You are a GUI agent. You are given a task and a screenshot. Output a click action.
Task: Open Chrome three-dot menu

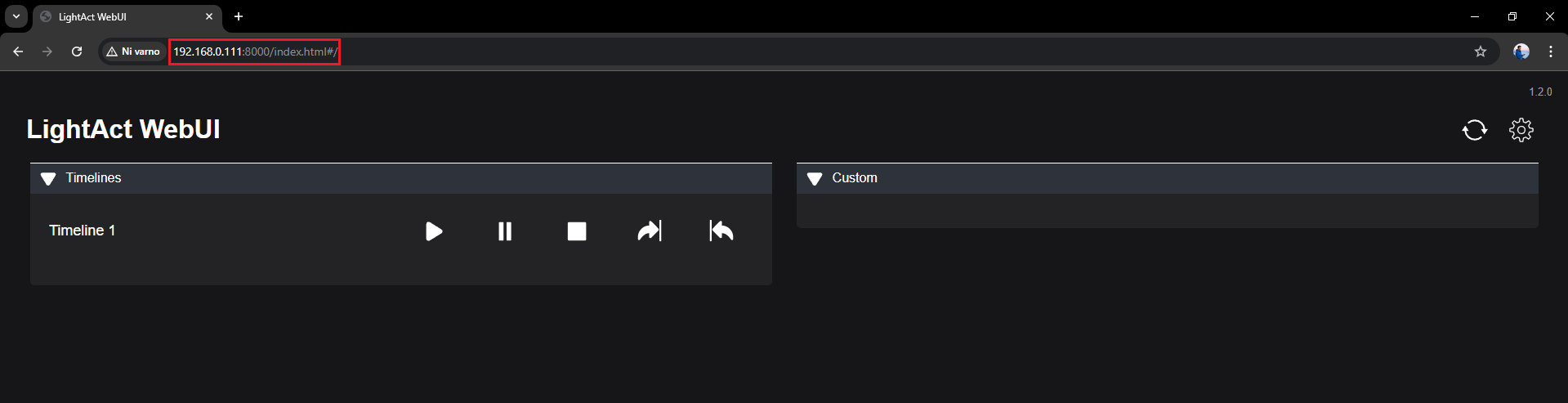(1550, 51)
